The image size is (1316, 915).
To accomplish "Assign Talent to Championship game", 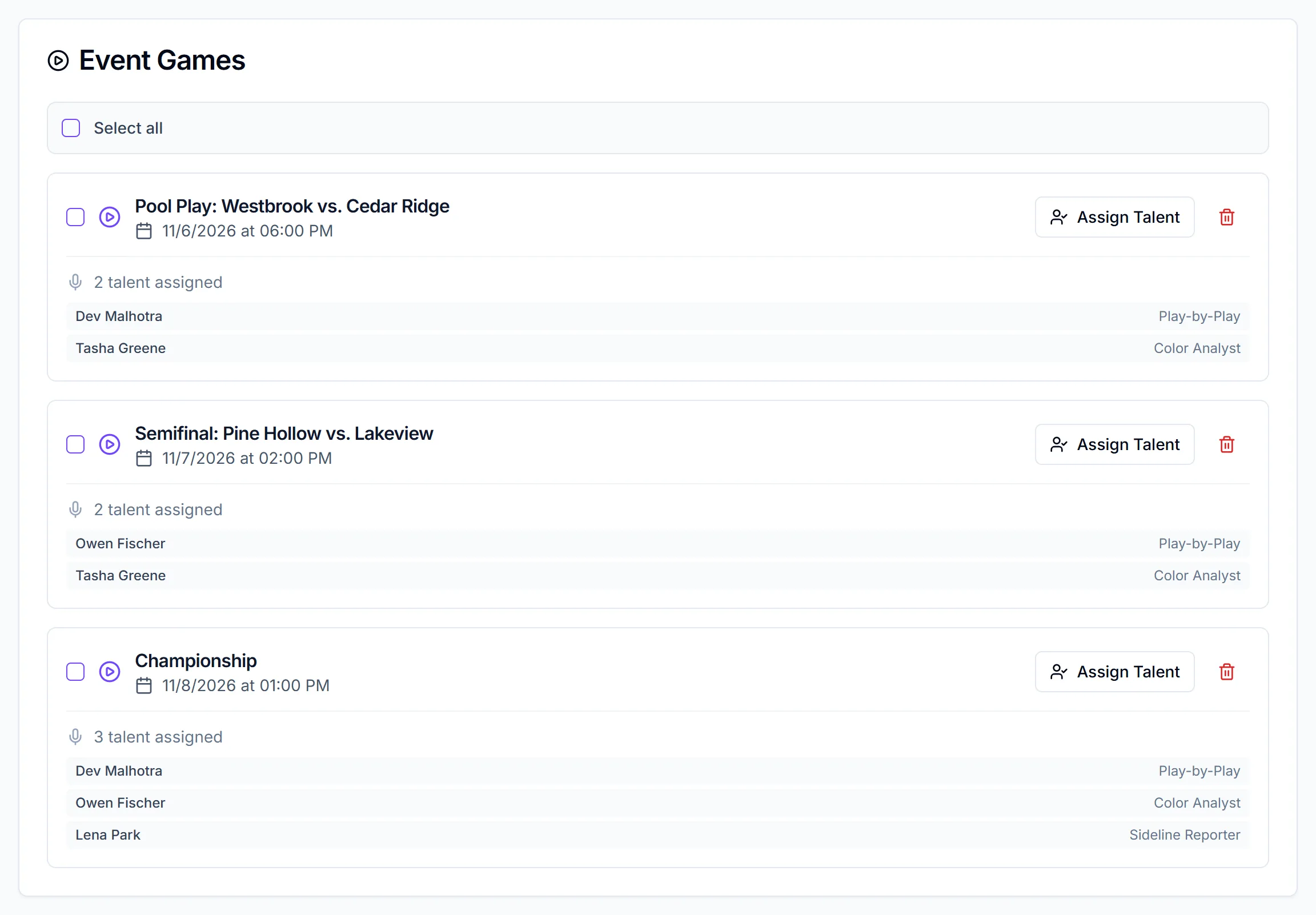I will (x=1114, y=671).
